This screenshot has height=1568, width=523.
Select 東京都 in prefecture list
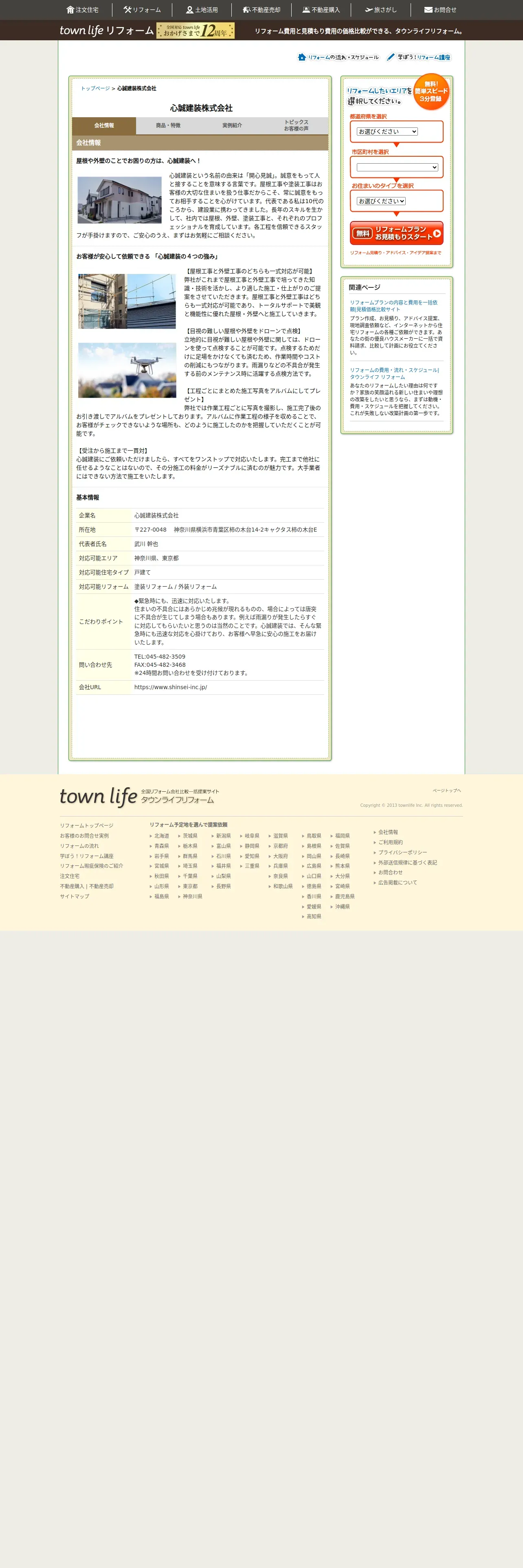click(190, 886)
